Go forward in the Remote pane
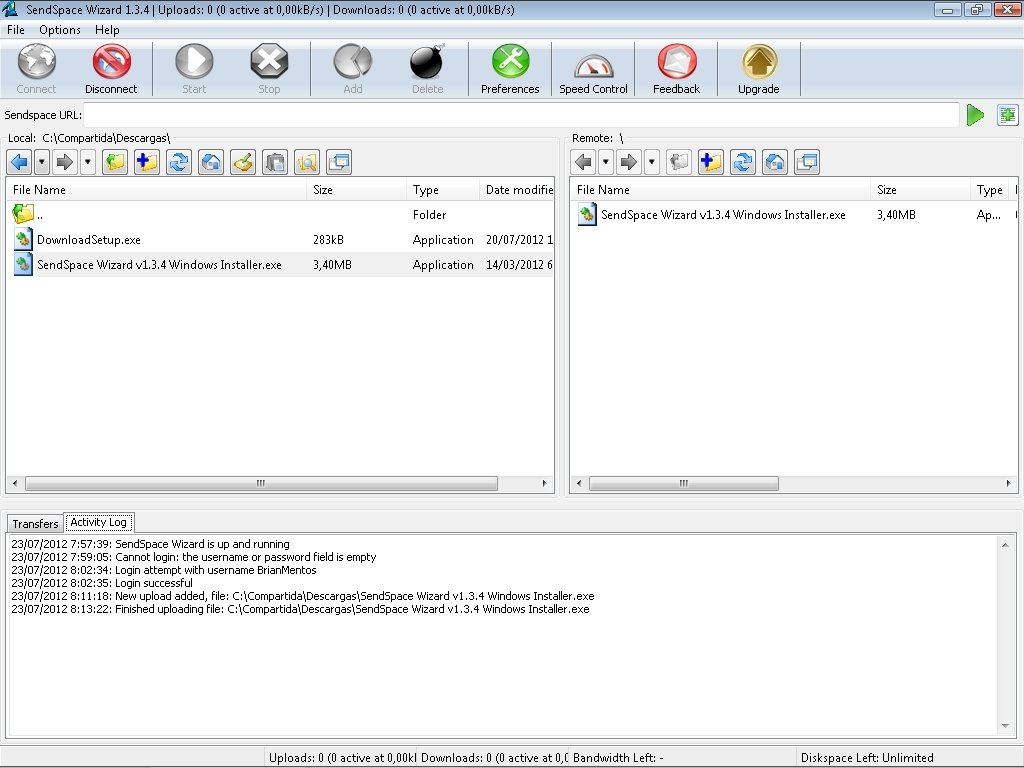1024x768 pixels. (629, 162)
